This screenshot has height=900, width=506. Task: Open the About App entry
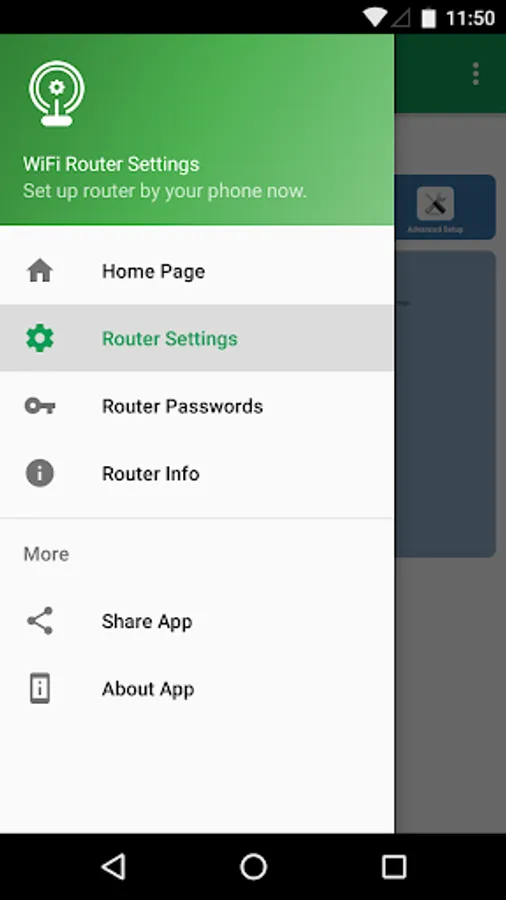tap(197, 688)
